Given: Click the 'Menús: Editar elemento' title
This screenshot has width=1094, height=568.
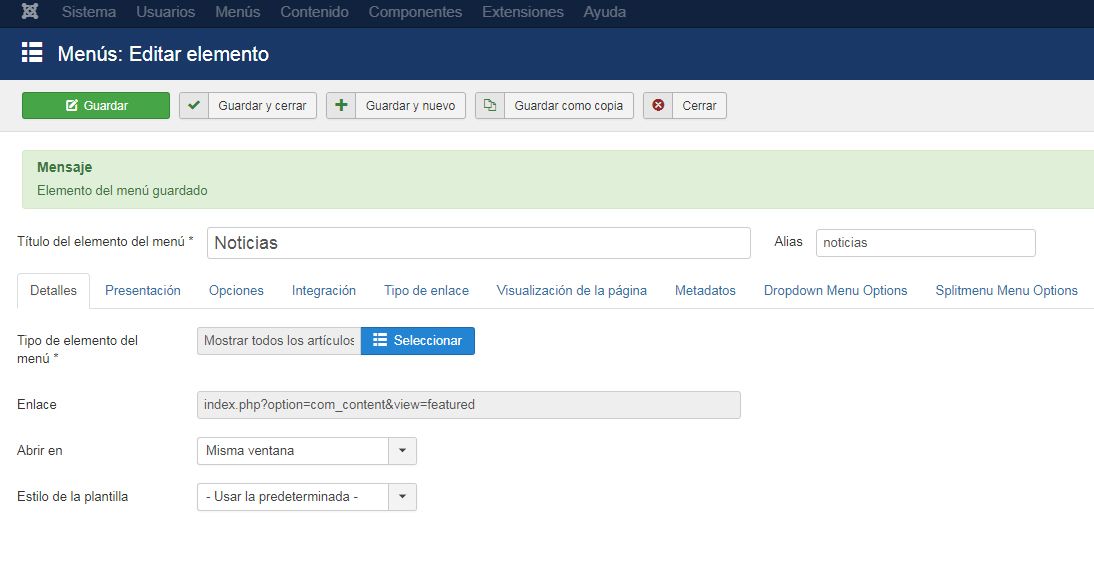Looking at the screenshot, I should 163,54.
